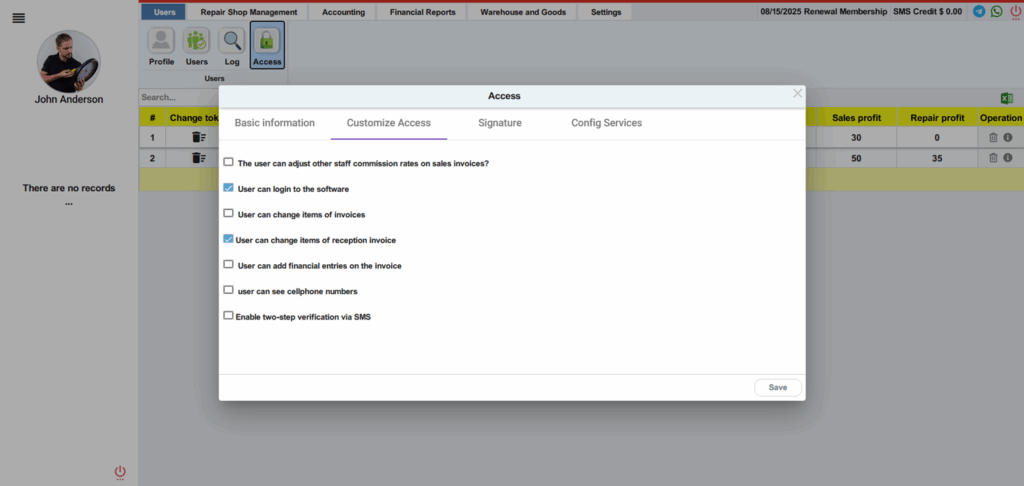Click the Search input field
The image size is (1024, 486).
[x=179, y=97]
